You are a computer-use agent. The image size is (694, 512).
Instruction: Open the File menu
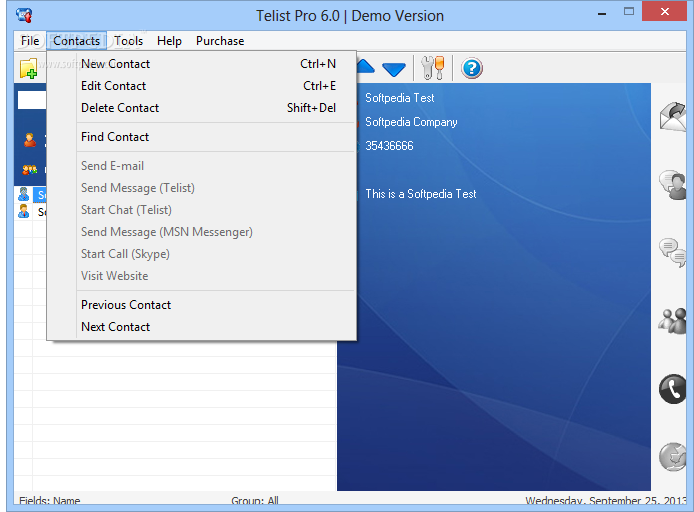[x=30, y=41]
